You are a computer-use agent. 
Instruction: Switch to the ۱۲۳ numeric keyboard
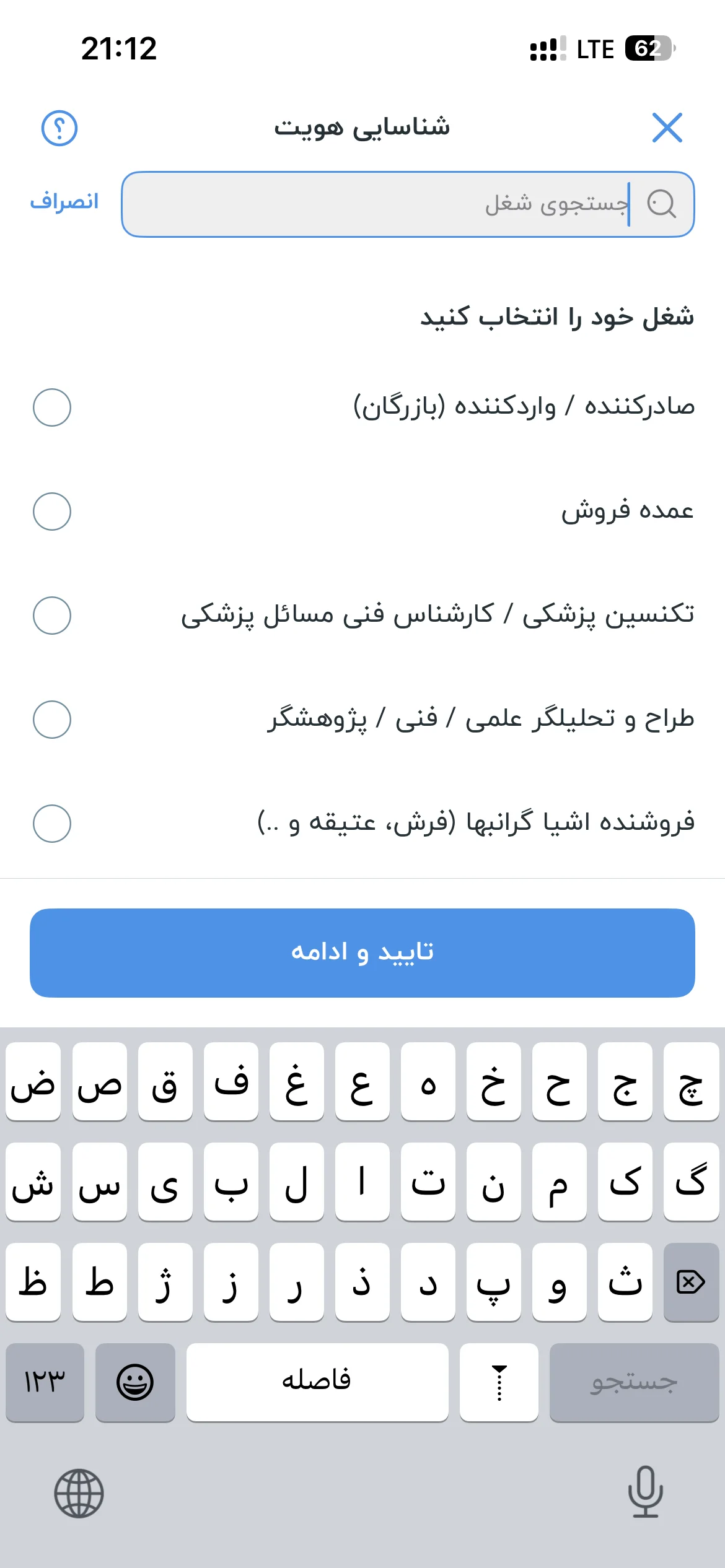45,1382
